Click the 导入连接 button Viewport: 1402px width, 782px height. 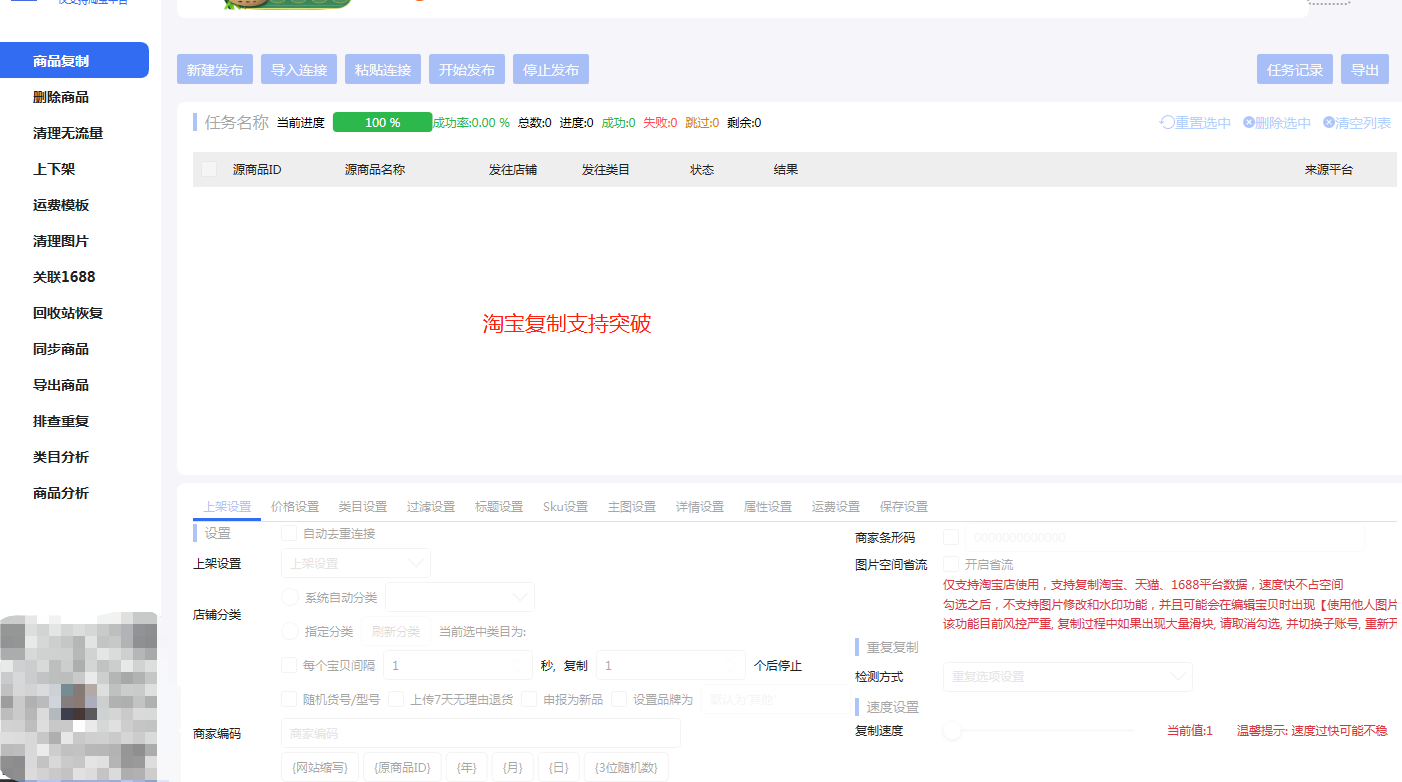coord(299,69)
